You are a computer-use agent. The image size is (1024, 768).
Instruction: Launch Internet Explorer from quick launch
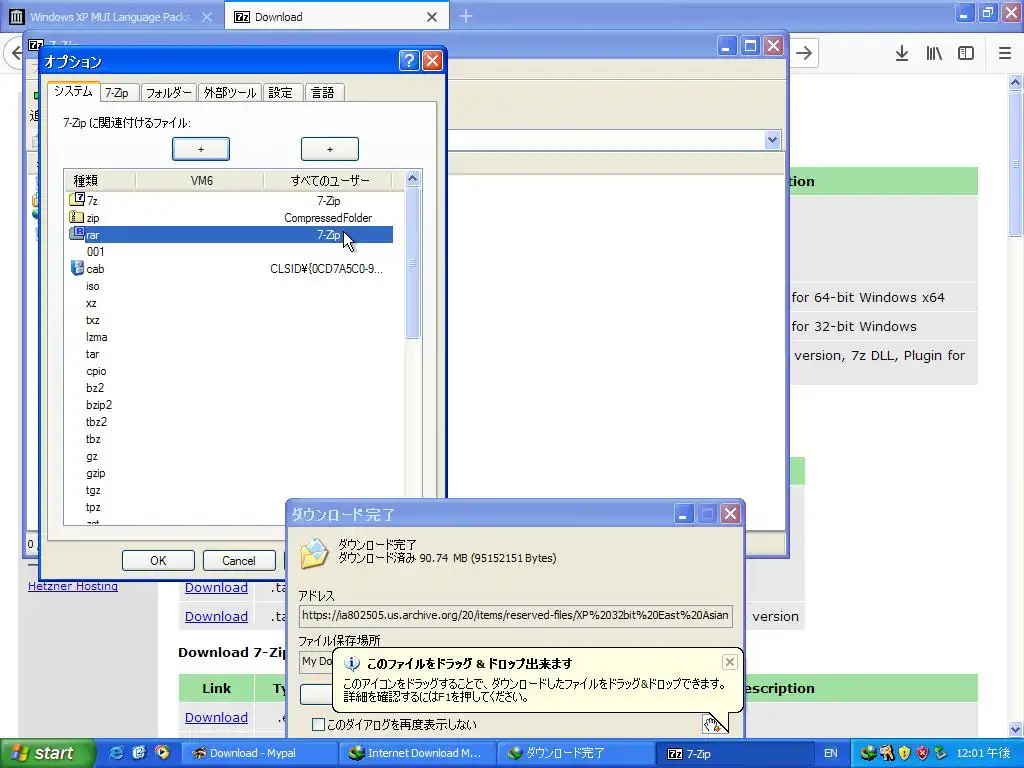pyautogui.click(x=116, y=753)
